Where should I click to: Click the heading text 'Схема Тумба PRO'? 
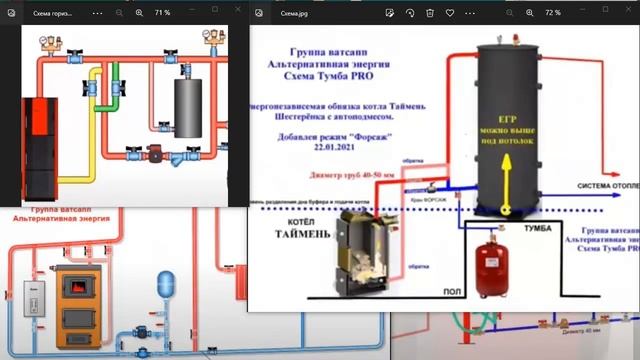tap(328, 76)
